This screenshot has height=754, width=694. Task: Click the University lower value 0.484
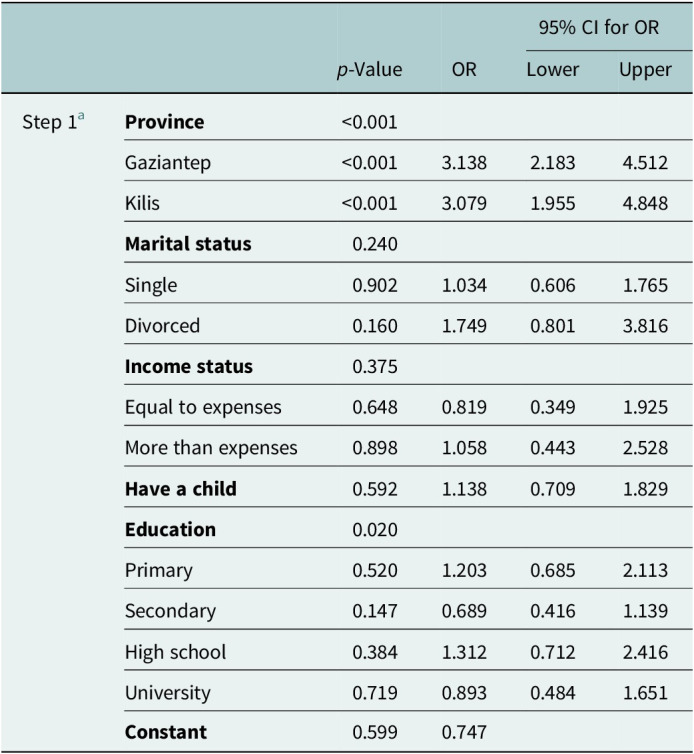click(x=553, y=693)
